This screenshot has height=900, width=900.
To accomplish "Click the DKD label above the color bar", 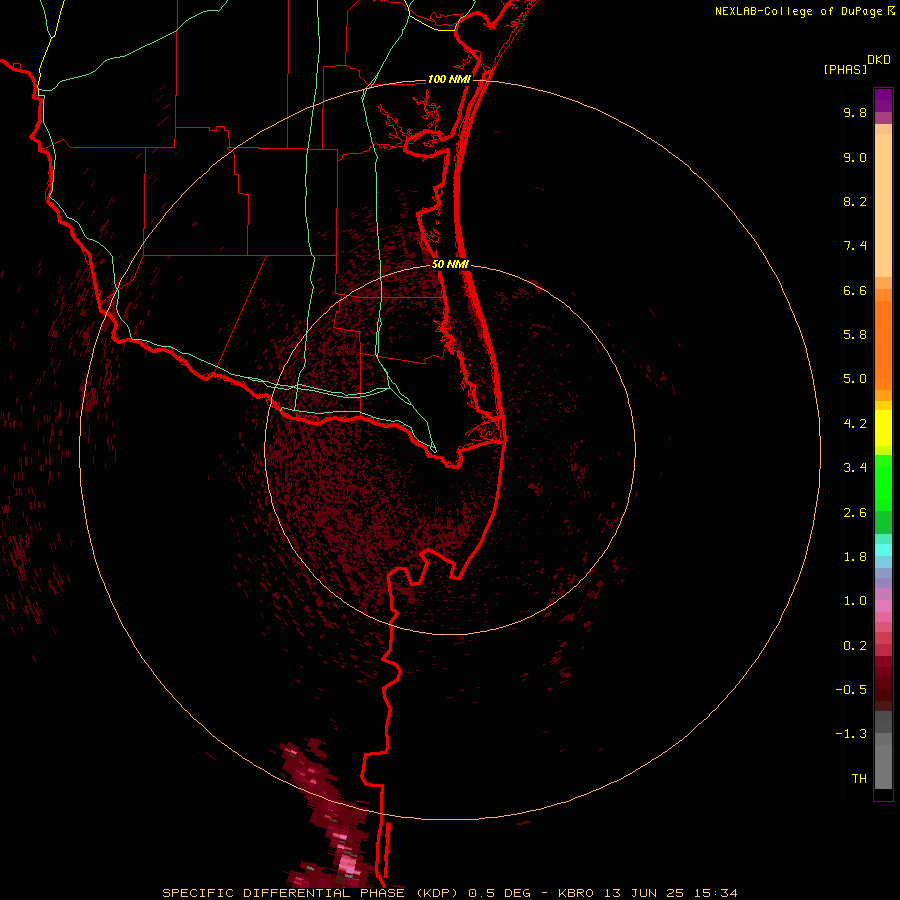I will pos(879,60).
